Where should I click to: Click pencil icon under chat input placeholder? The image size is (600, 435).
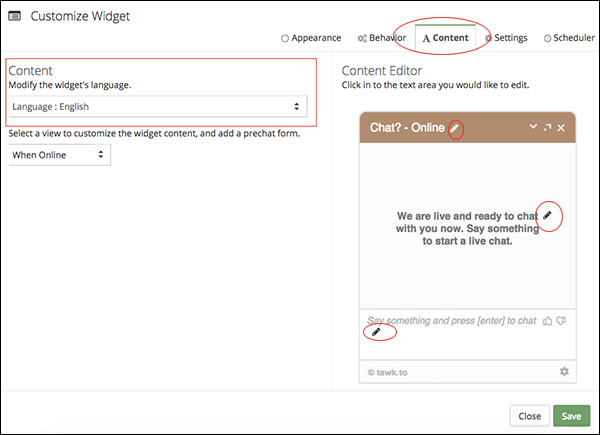pyautogui.click(x=376, y=332)
